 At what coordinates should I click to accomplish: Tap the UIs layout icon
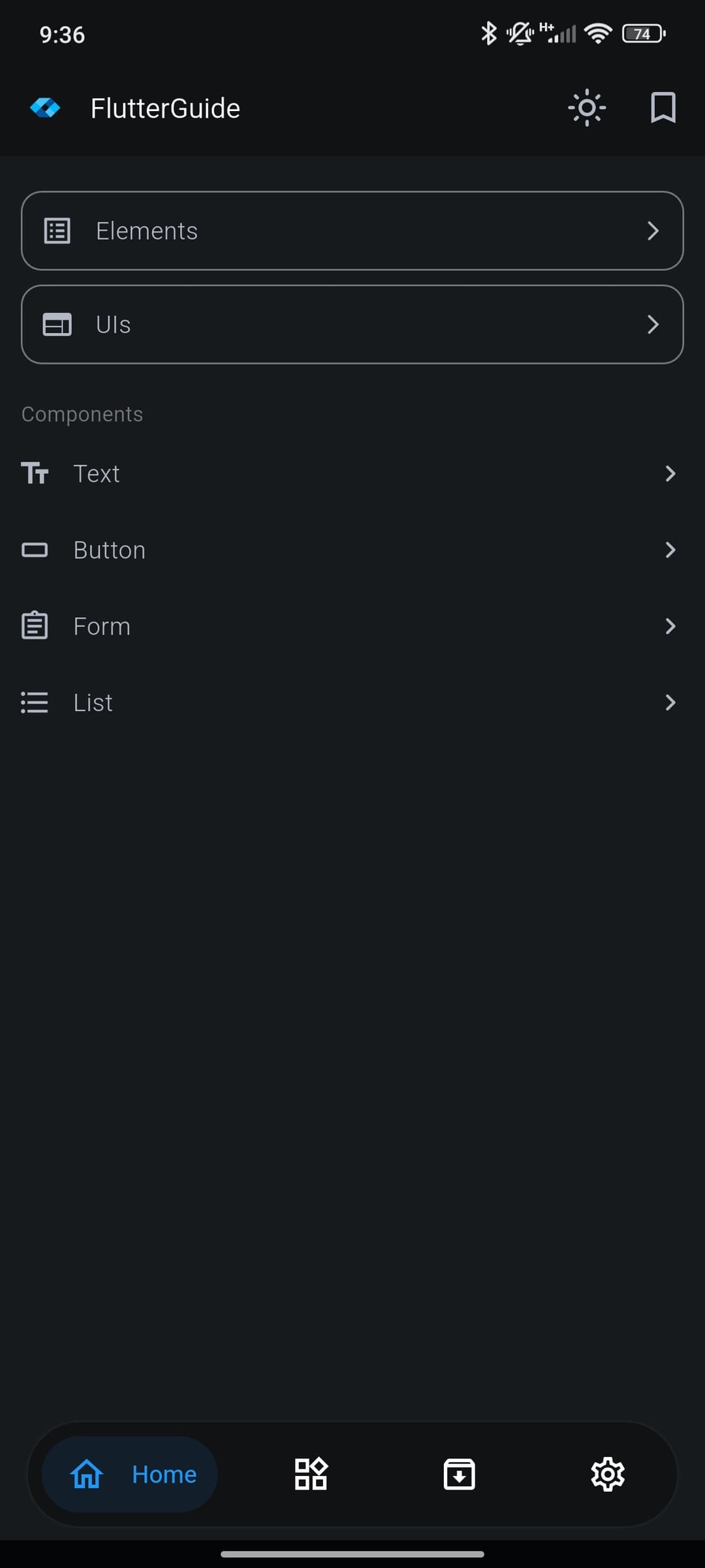tap(57, 325)
